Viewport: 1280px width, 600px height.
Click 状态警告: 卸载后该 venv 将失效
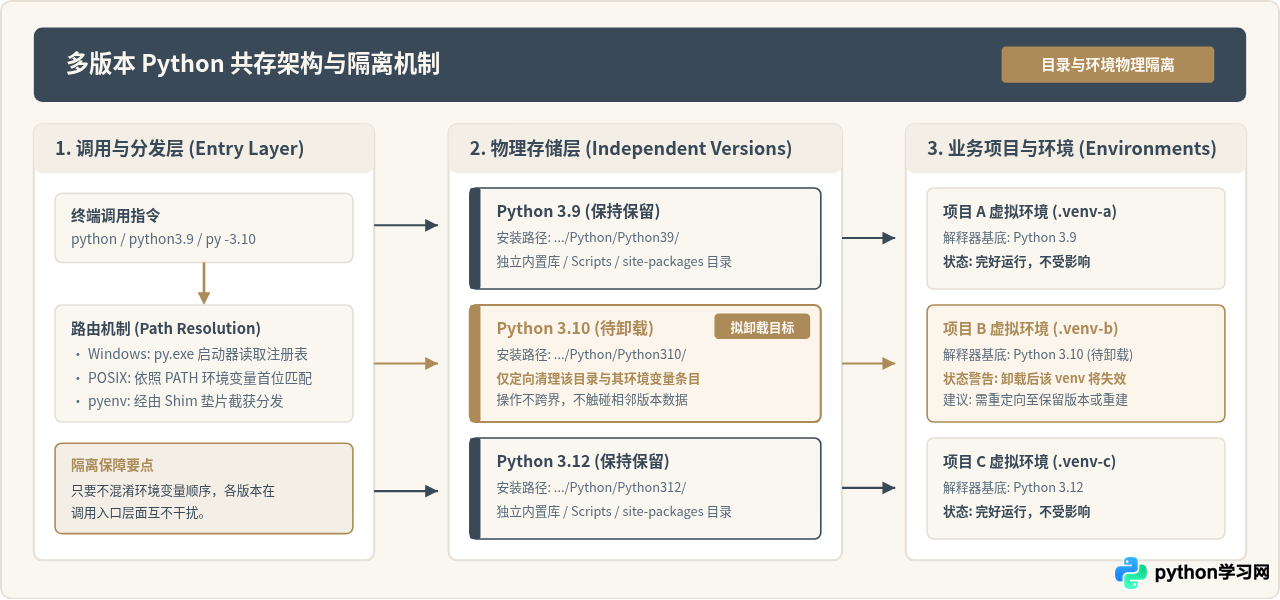(1035, 379)
